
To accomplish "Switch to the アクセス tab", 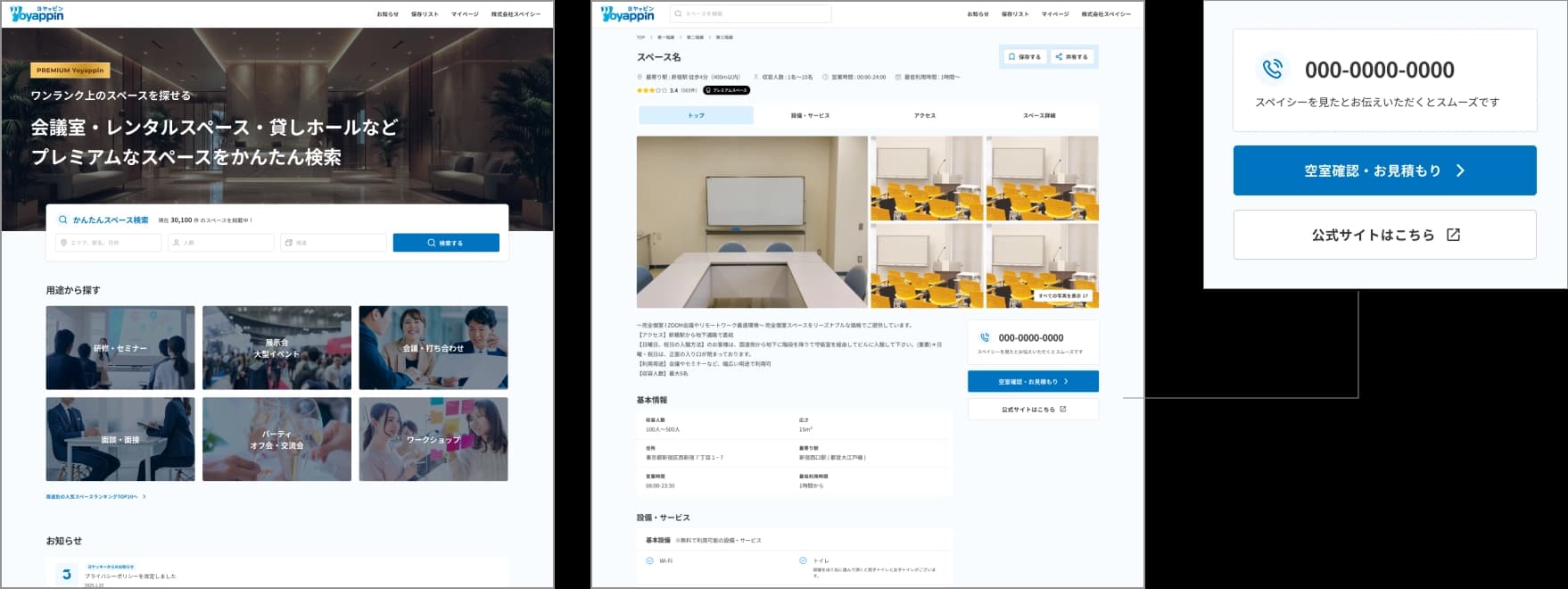I will (x=925, y=115).
